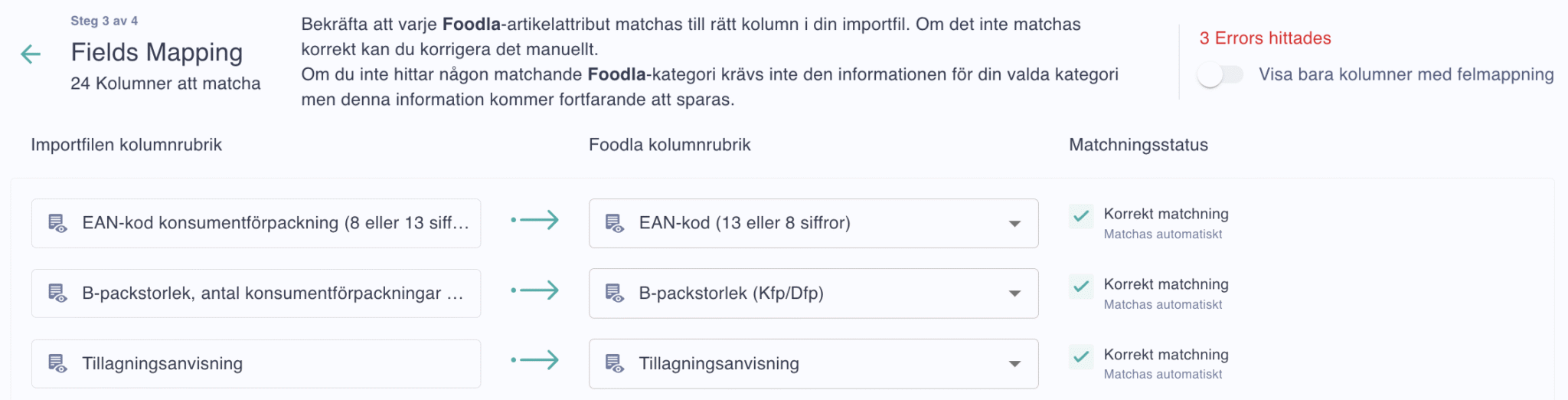Click document icon beside EAN-kod konsumentförpackning import field

(57, 223)
